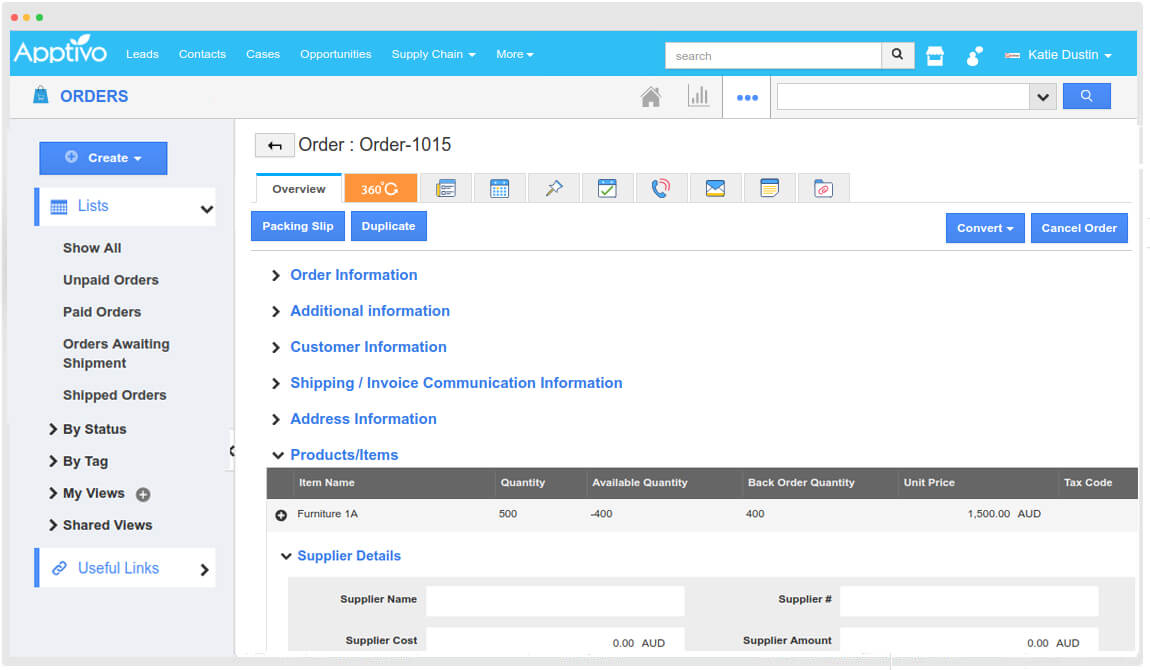Click the Cancel Order button

(1079, 228)
